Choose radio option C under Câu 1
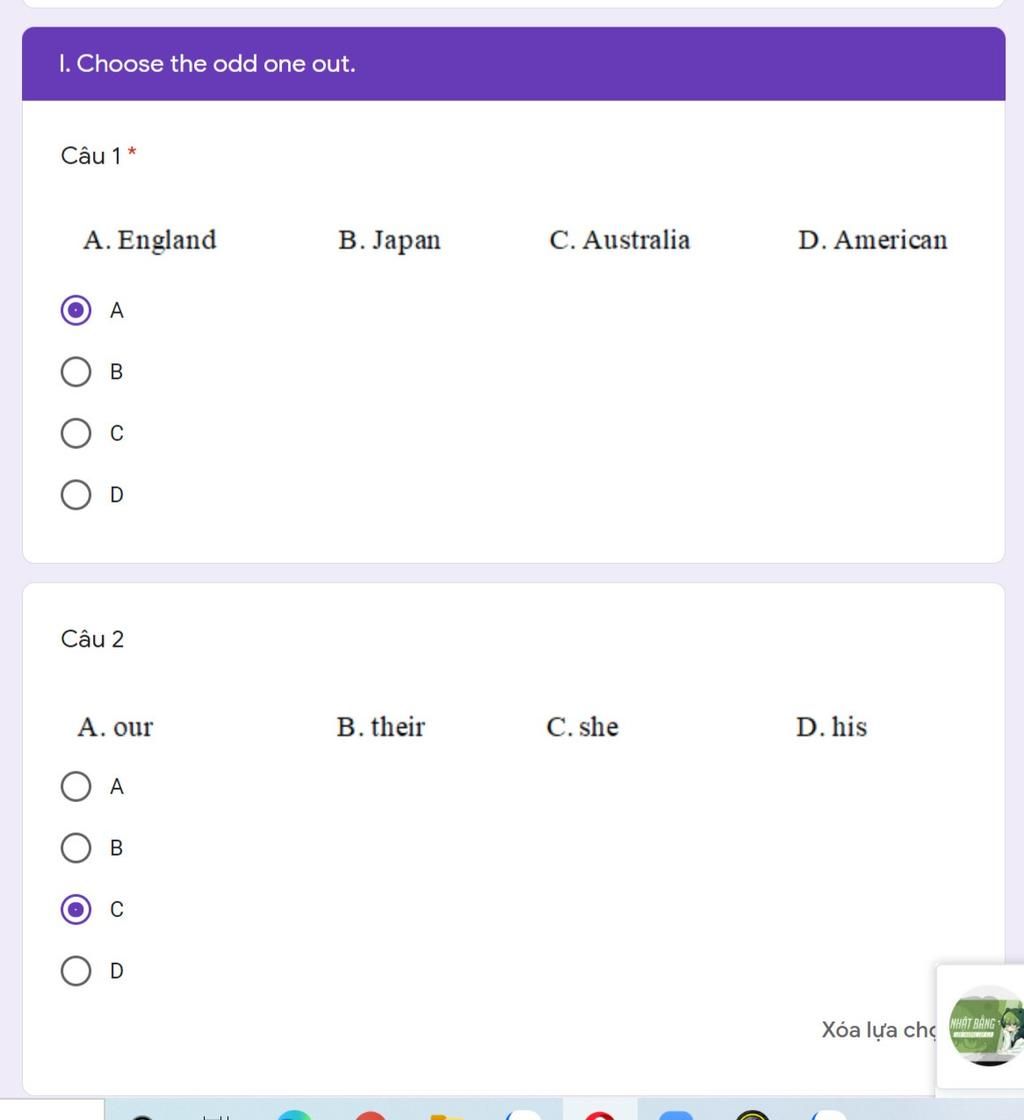This screenshot has height=1120, width=1024. point(76,433)
